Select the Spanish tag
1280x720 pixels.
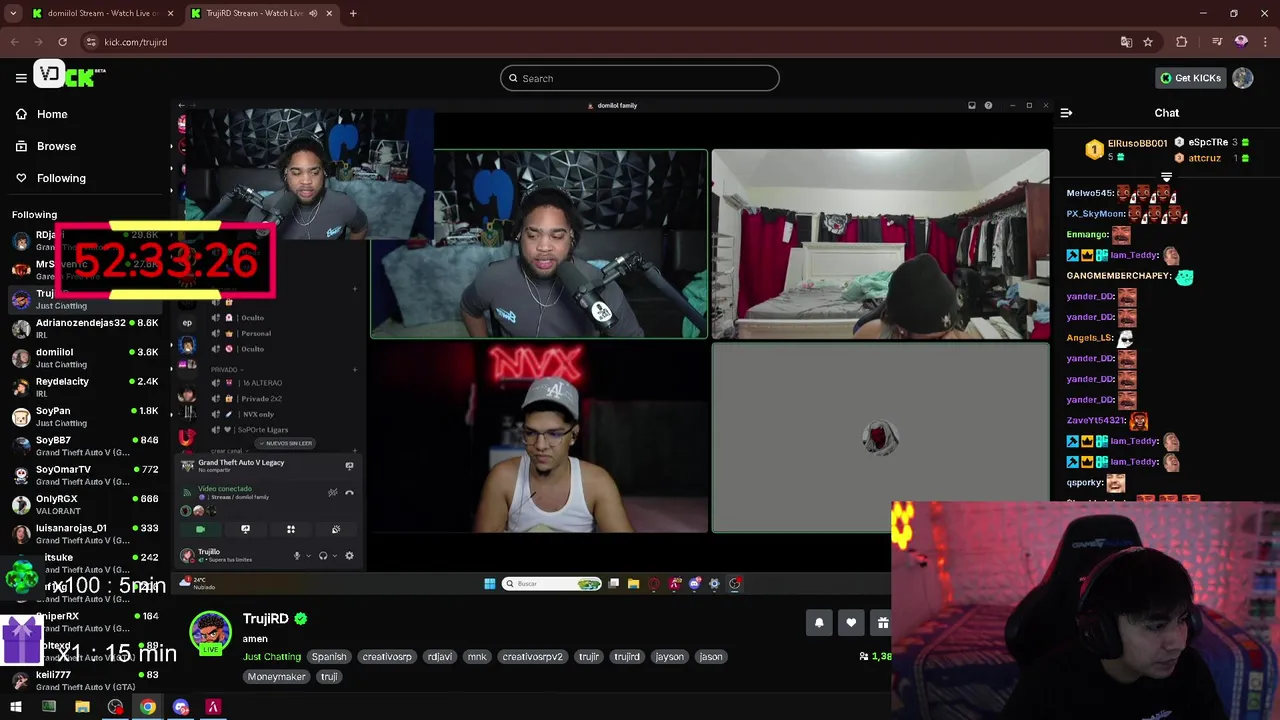pos(328,657)
